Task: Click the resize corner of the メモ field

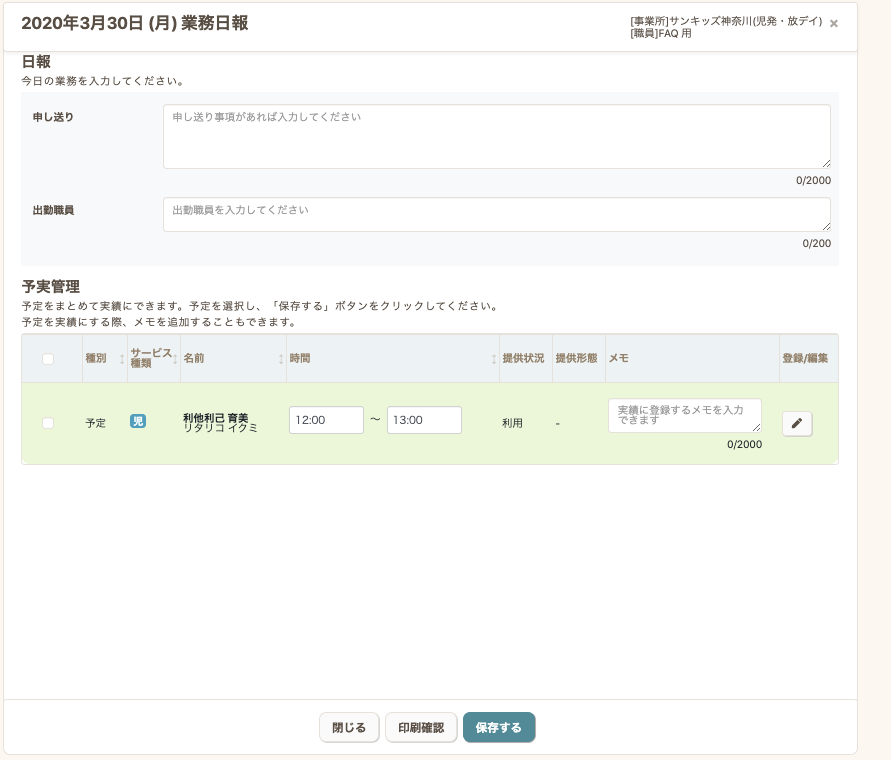Action: [x=756, y=427]
